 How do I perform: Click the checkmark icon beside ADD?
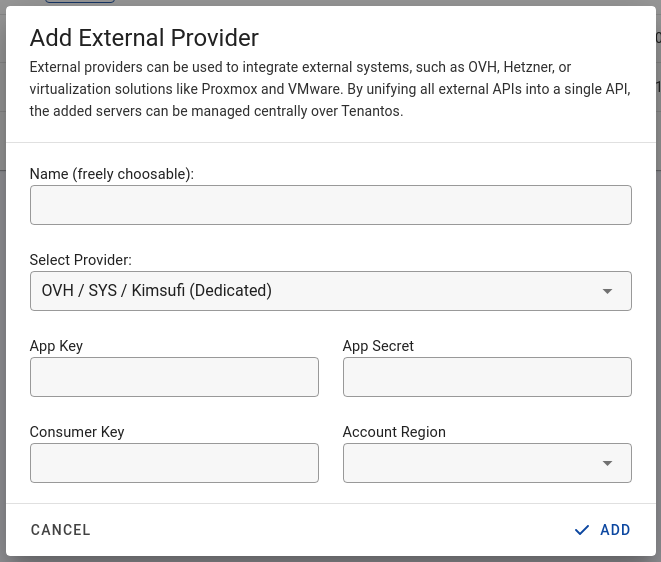pos(582,530)
